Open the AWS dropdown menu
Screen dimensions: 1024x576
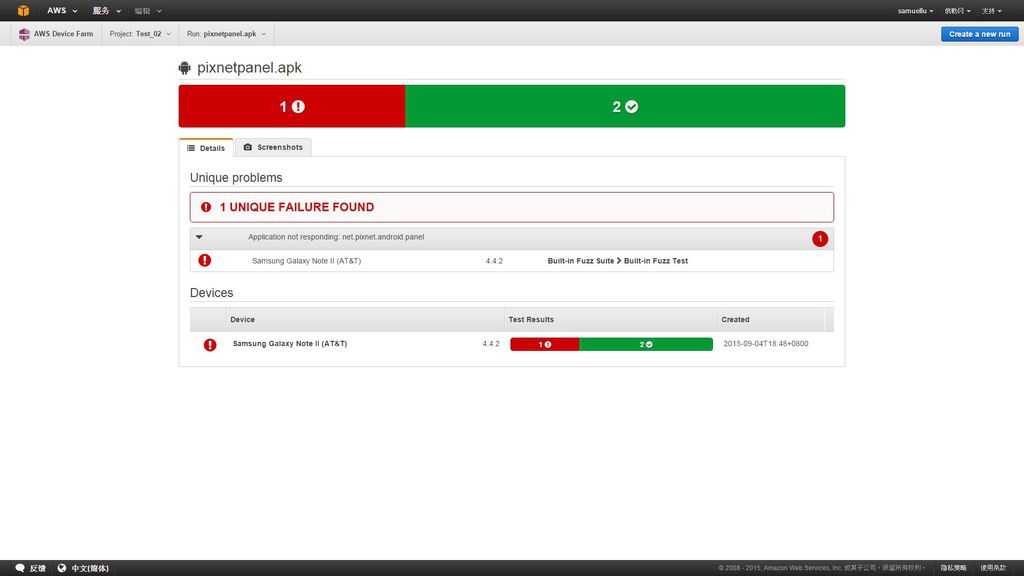pos(62,10)
